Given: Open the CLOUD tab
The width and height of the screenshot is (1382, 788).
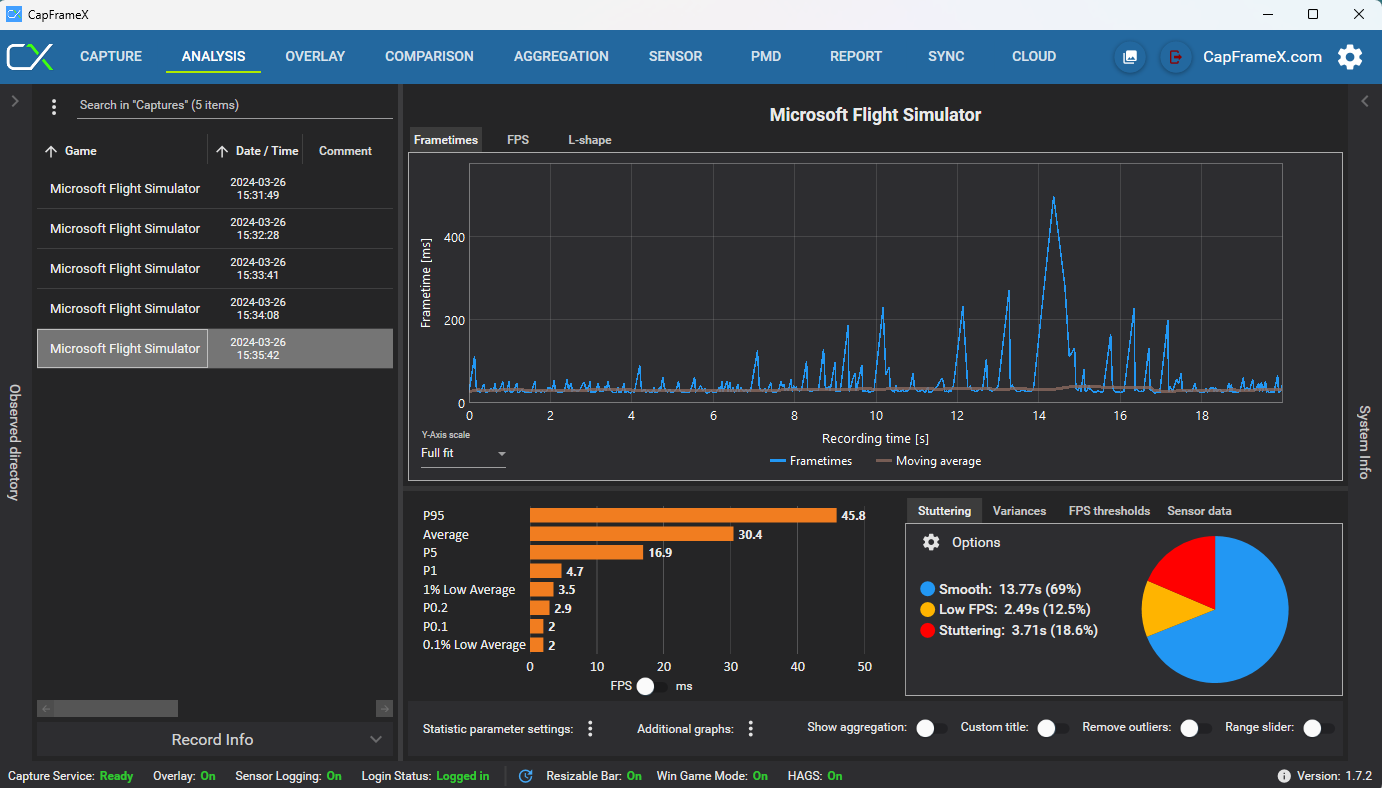Looking at the screenshot, I should click(x=1034, y=57).
